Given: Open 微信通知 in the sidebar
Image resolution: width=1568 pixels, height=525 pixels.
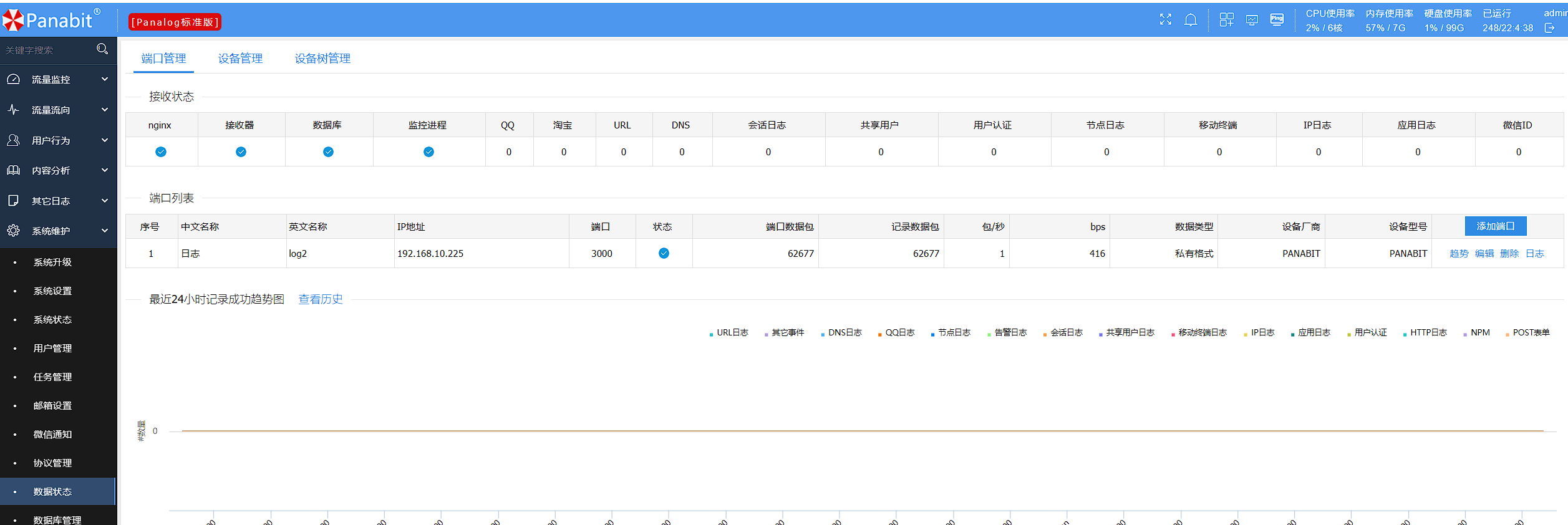Looking at the screenshot, I should click(52, 434).
